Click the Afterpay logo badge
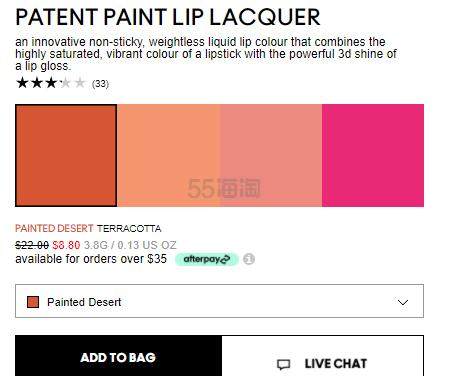449x376 pixels. (x=207, y=259)
